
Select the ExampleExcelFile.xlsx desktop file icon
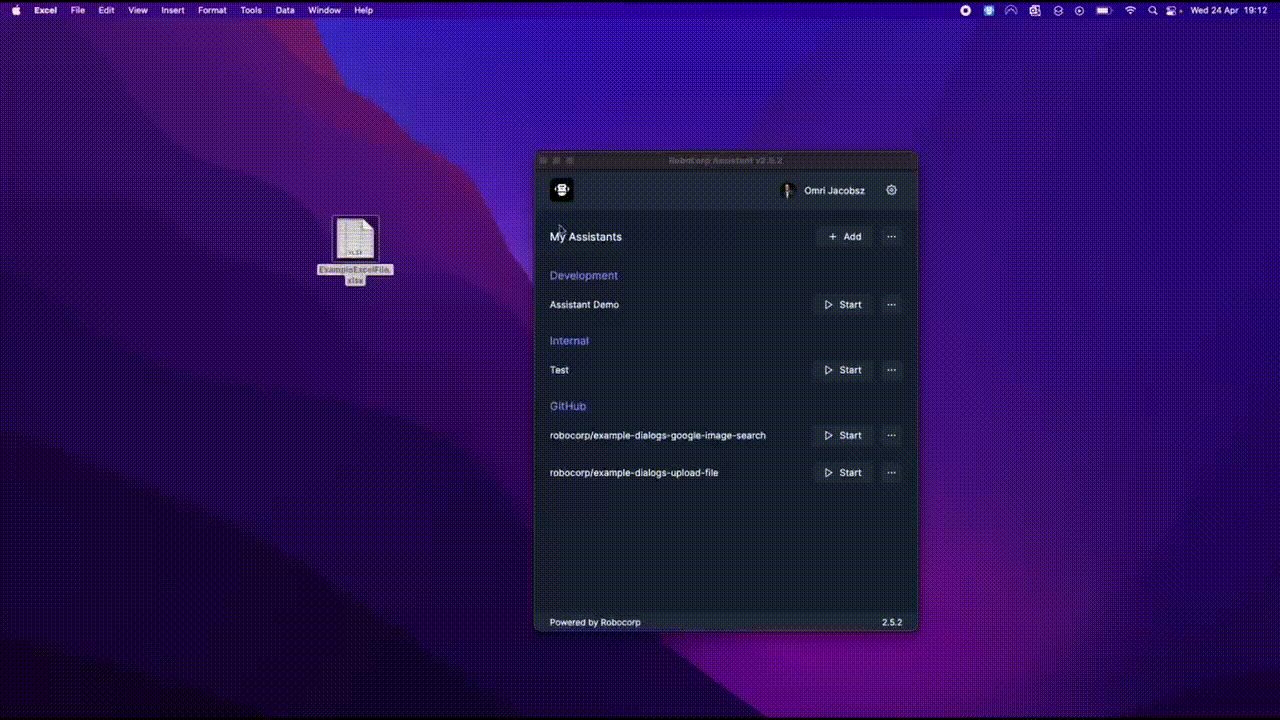click(x=355, y=250)
